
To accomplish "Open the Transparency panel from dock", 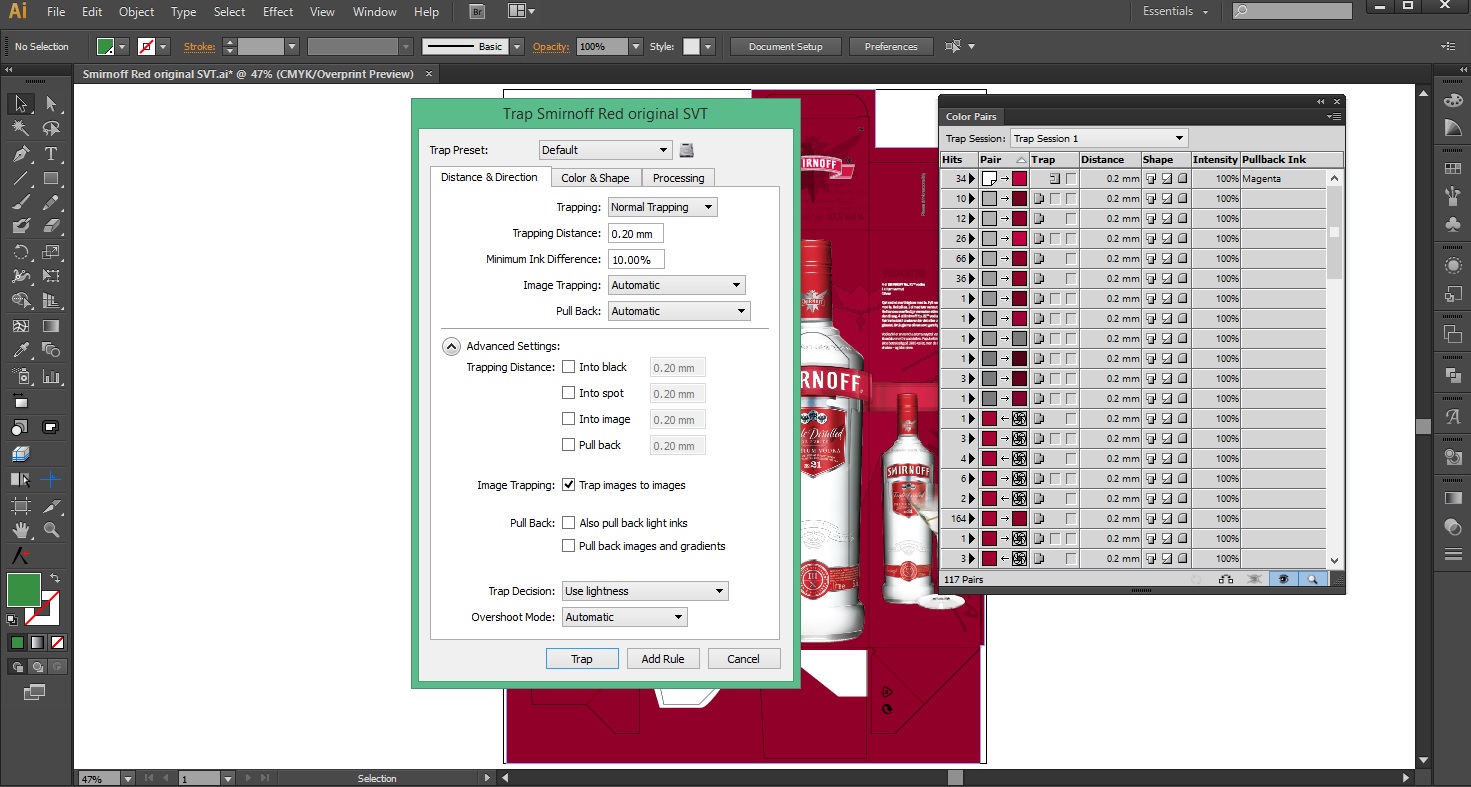I will 1453,527.
